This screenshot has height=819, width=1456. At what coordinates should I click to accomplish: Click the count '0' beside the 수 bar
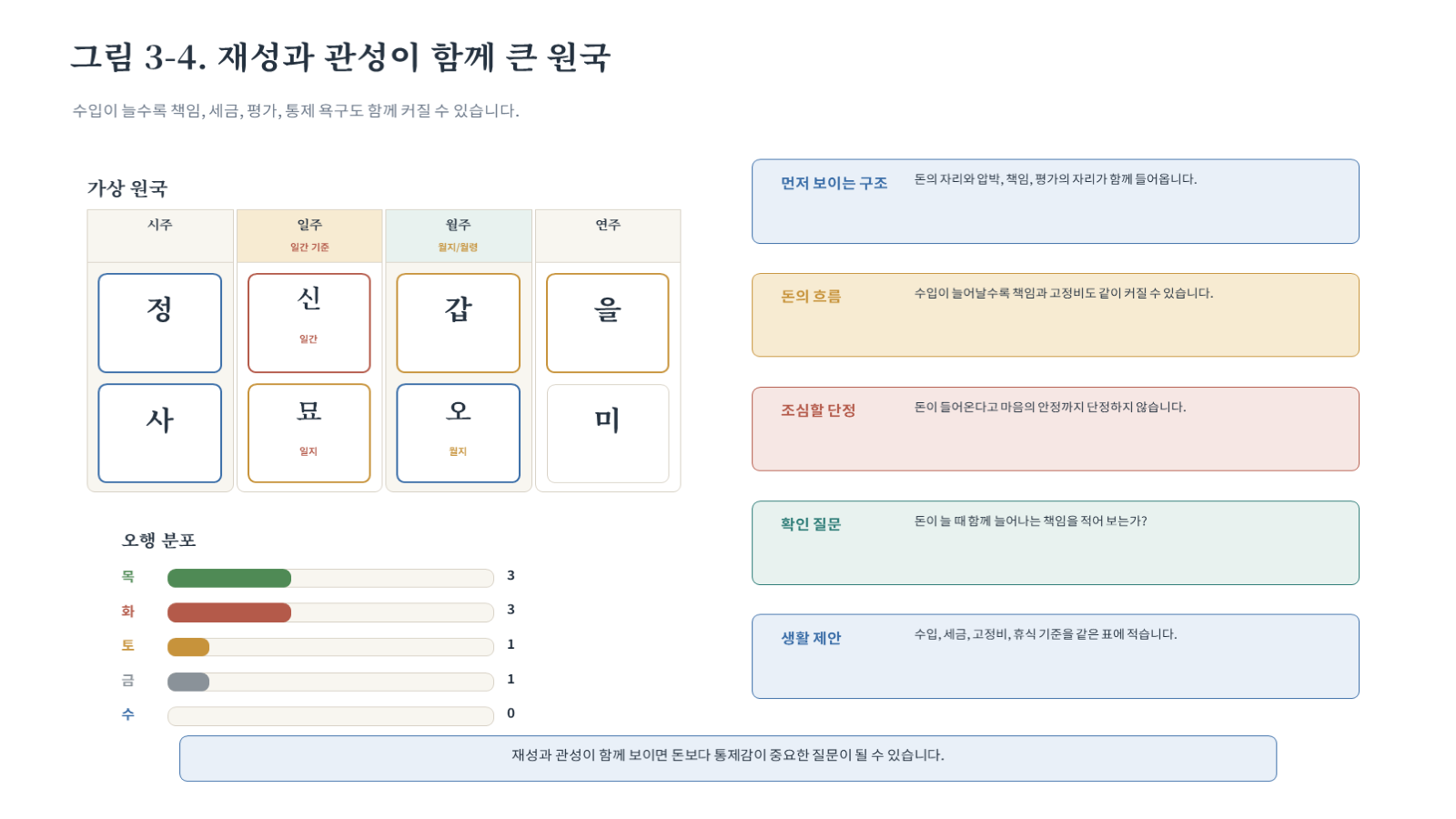tap(511, 713)
